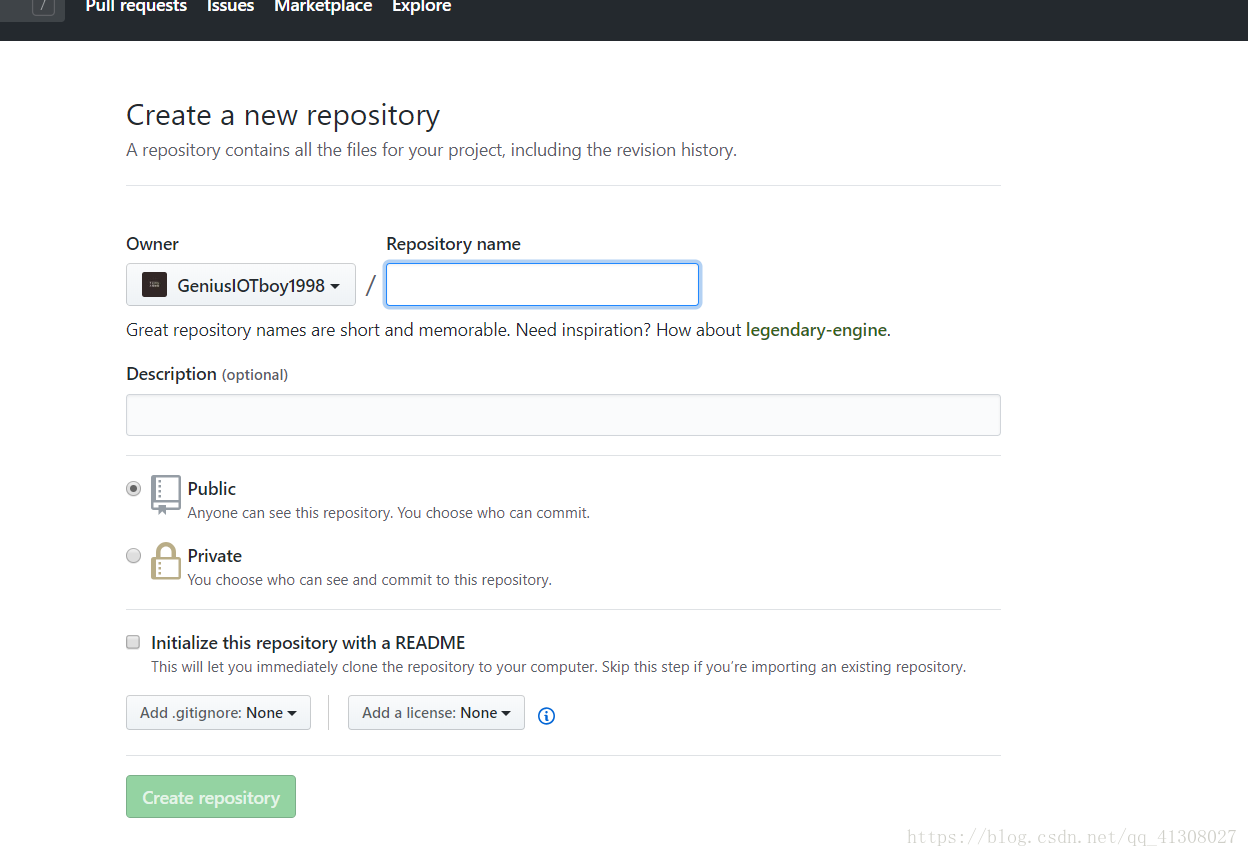
Task: Open the Owner GeniusIOTboy1998 dropdown
Action: (241, 285)
